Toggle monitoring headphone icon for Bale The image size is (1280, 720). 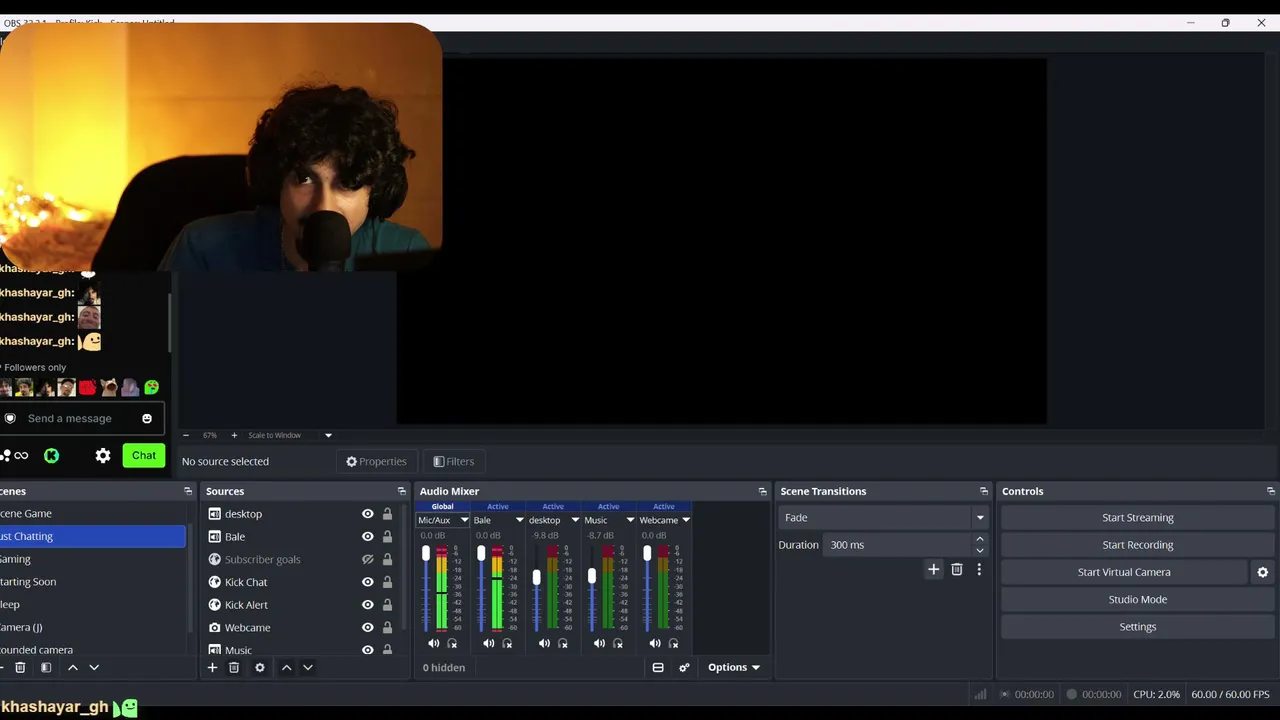pos(507,643)
